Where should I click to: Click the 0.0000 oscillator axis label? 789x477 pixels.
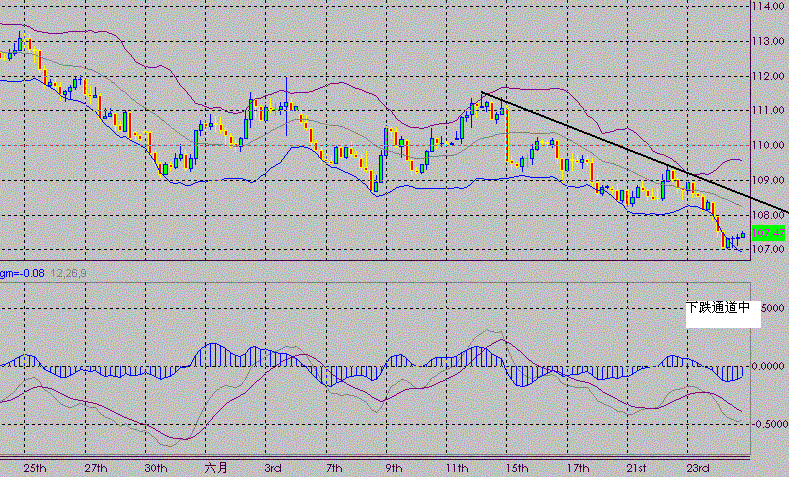[x=769, y=366]
